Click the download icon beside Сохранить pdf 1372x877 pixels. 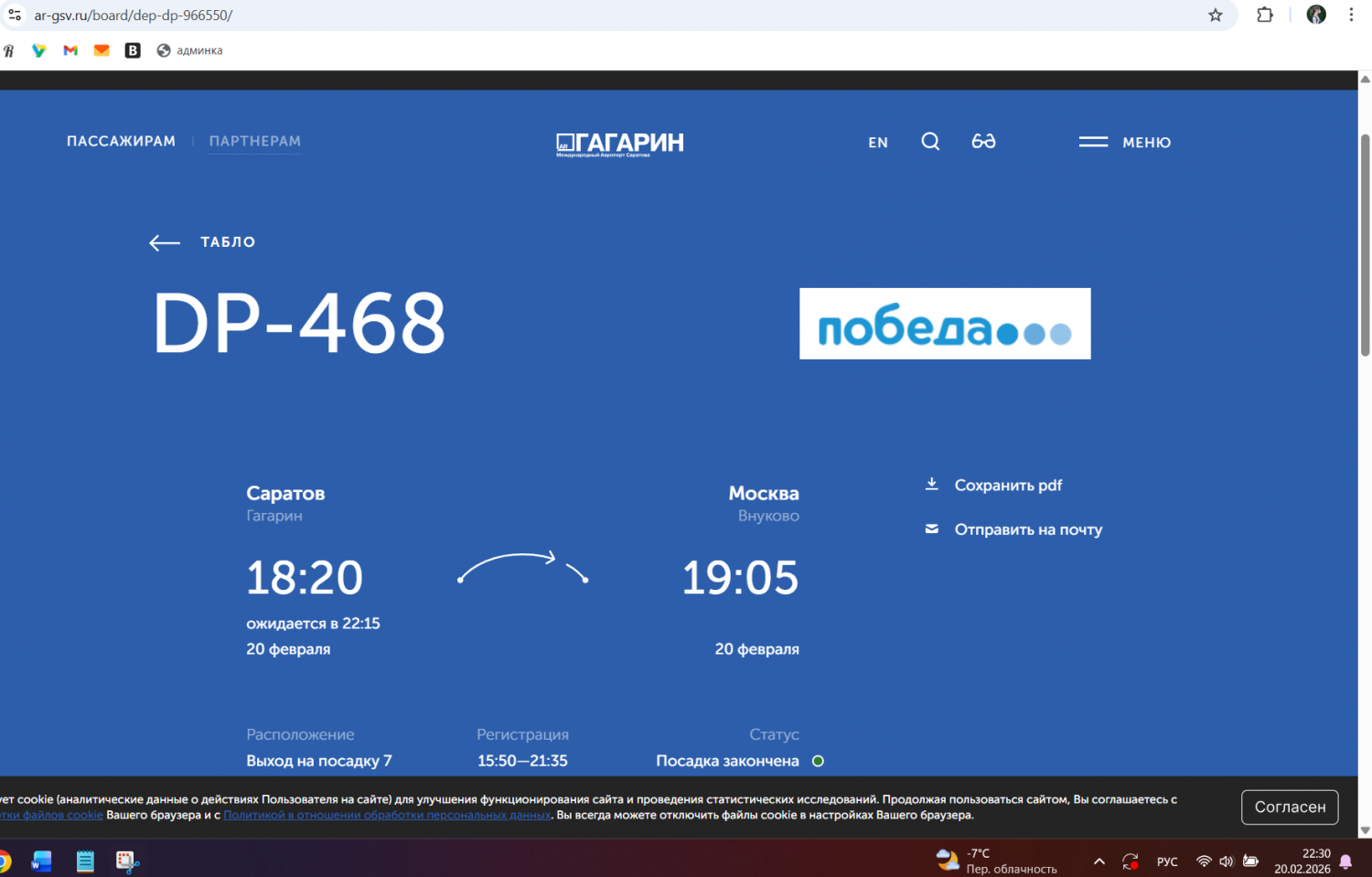point(932,485)
